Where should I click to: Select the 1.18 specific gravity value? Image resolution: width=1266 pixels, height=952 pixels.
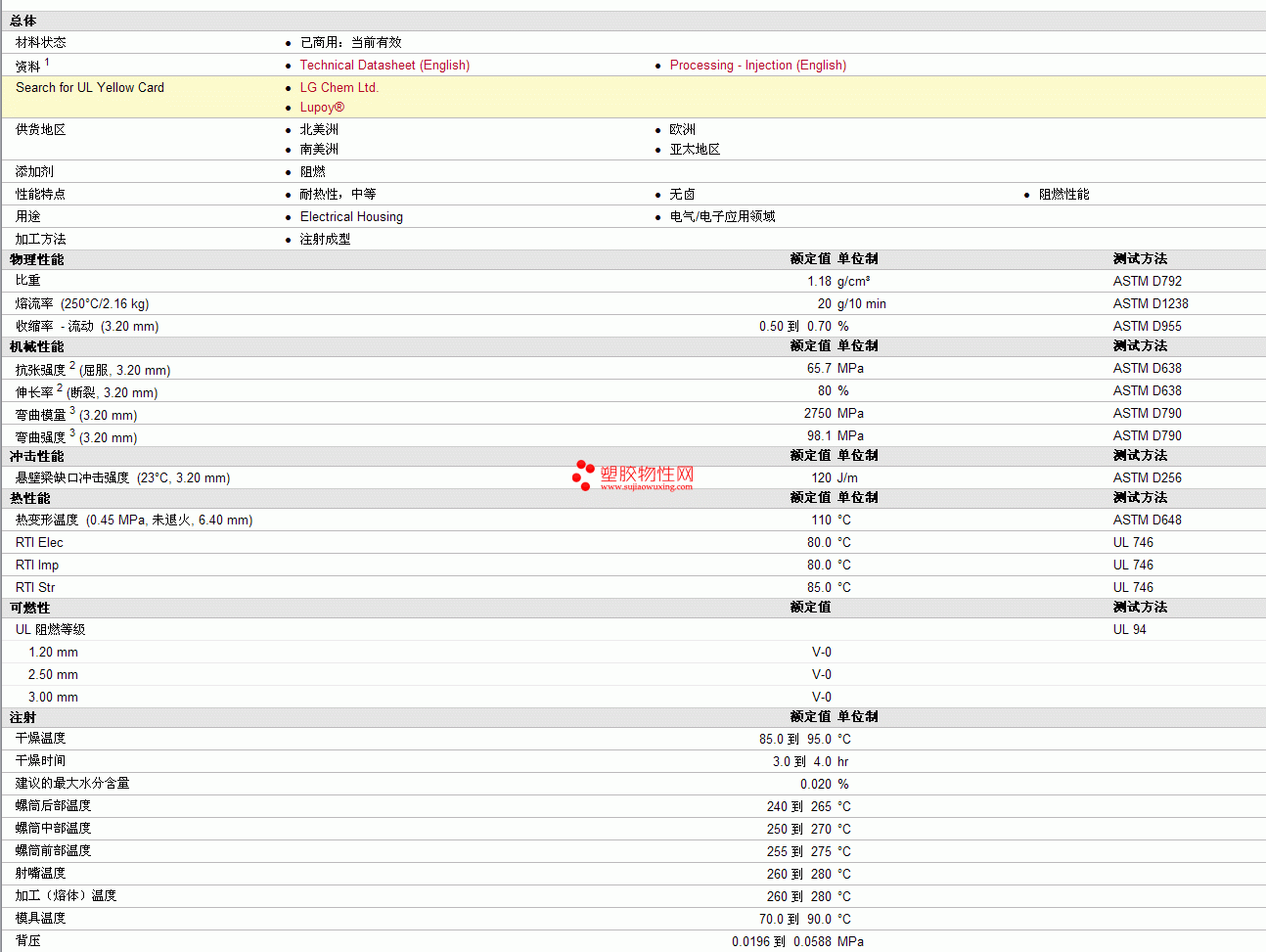(x=820, y=282)
